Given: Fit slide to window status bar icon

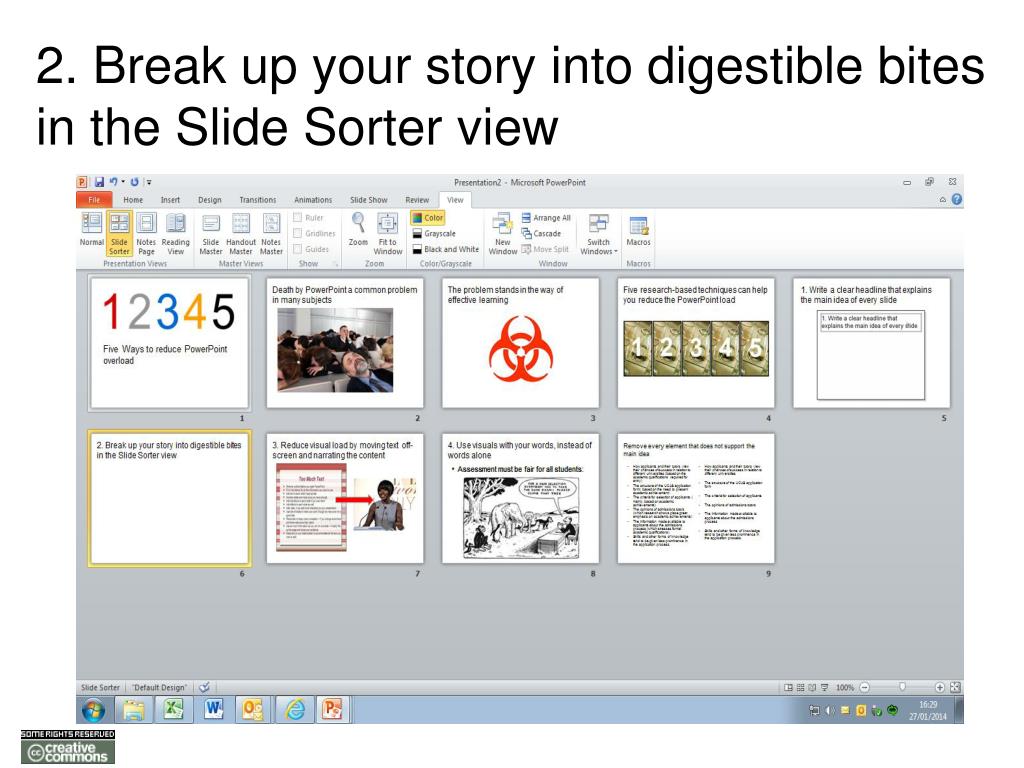Looking at the screenshot, I should point(955,687).
